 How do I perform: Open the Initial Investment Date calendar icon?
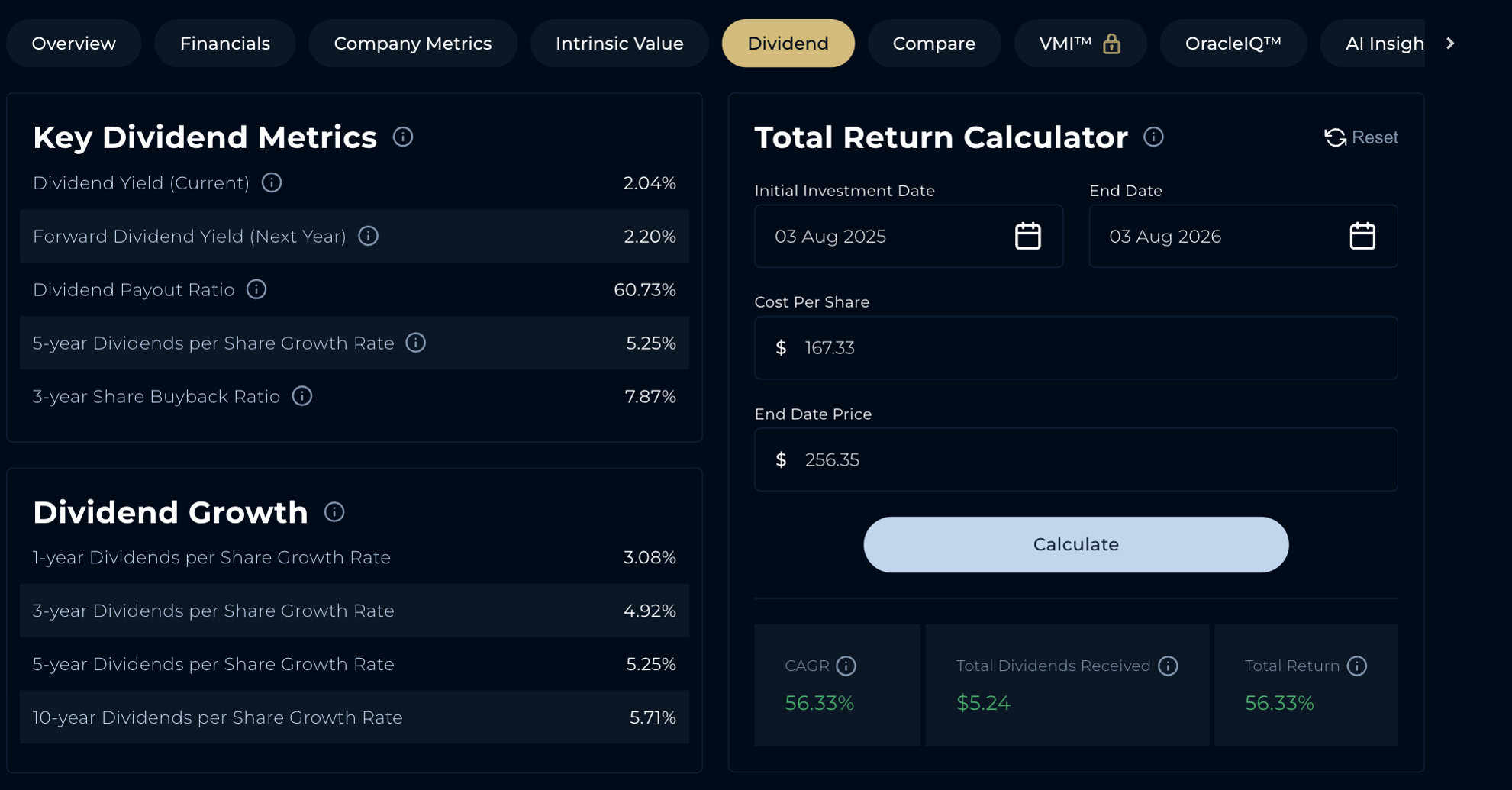pyautogui.click(x=1027, y=236)
